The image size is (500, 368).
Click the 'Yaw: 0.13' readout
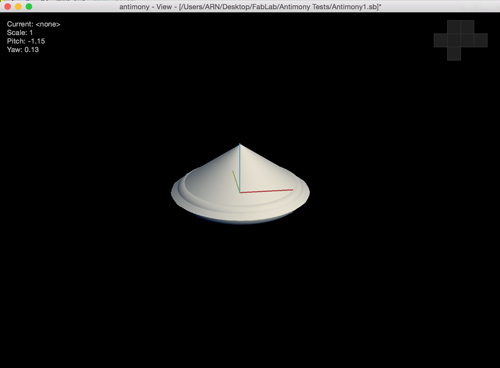pos(23,50)
